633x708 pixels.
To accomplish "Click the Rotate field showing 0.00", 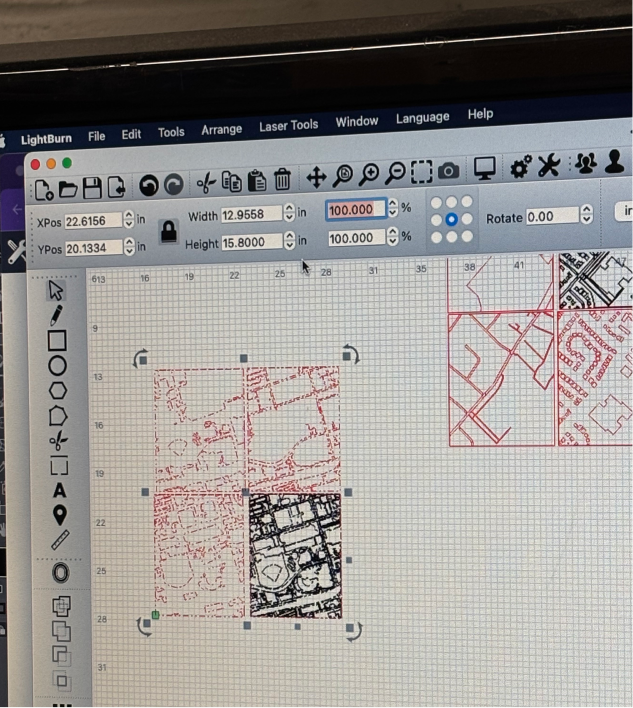I will click(552, 216).
